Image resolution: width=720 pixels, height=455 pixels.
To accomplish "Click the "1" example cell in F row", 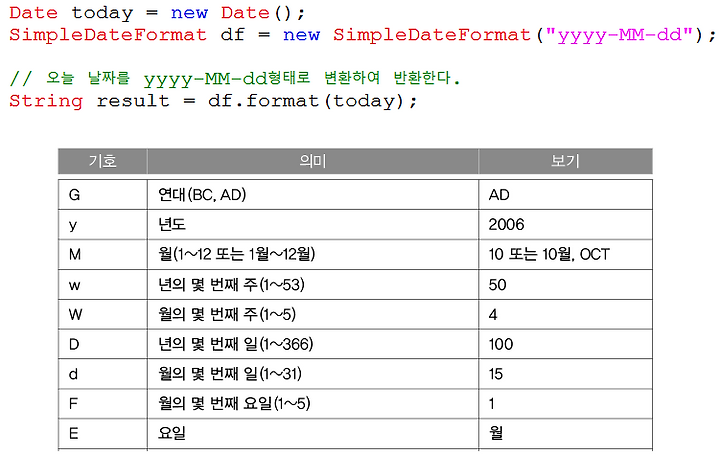I will [565, 404].
